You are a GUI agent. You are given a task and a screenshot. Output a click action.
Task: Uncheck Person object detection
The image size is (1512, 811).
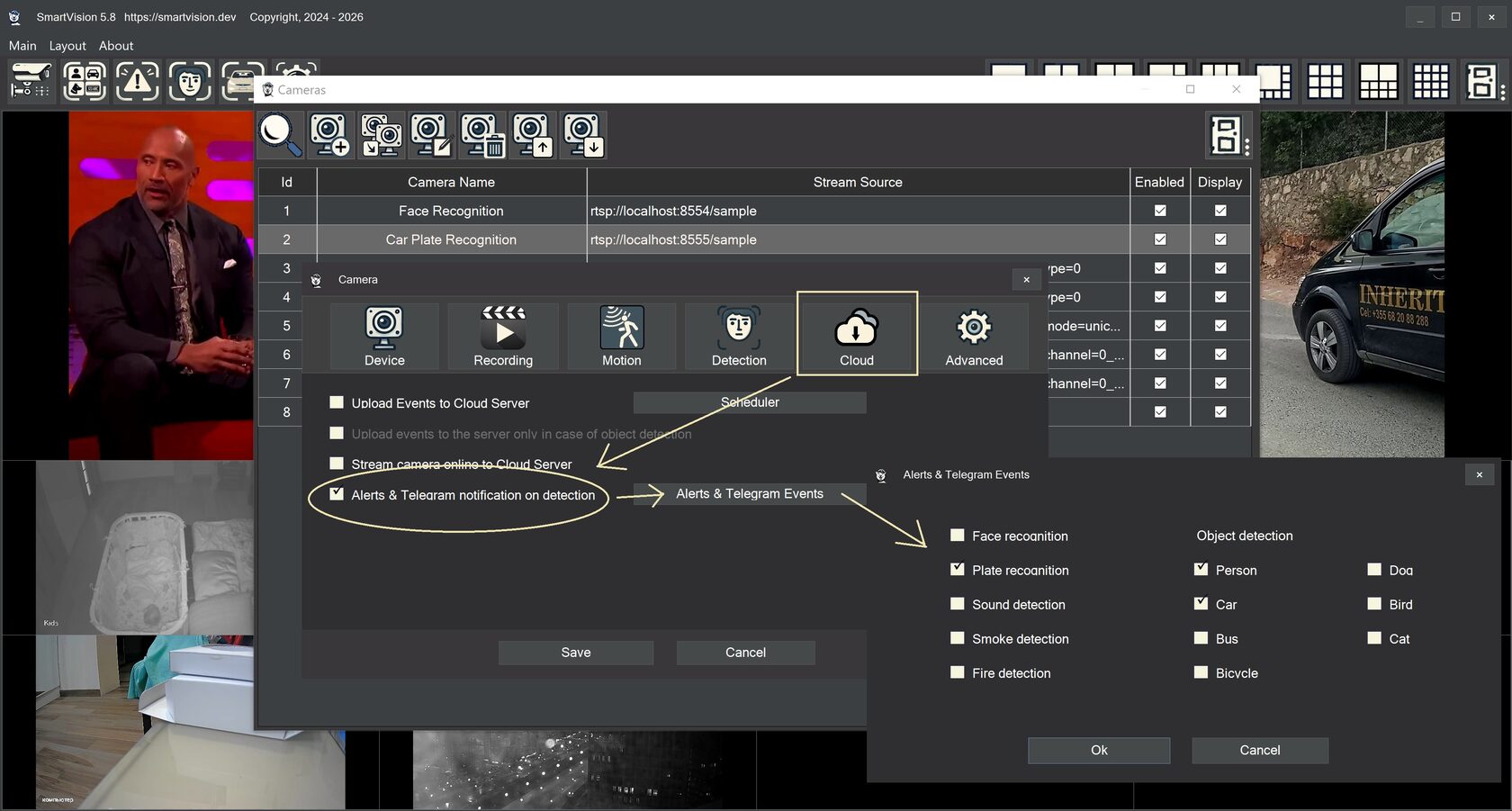[x=1201, y=570]
